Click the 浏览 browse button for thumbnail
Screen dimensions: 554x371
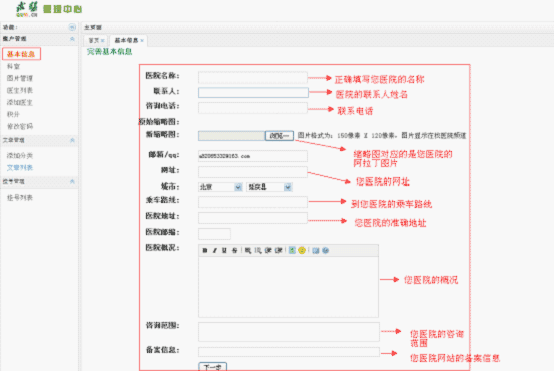[279, 136]
